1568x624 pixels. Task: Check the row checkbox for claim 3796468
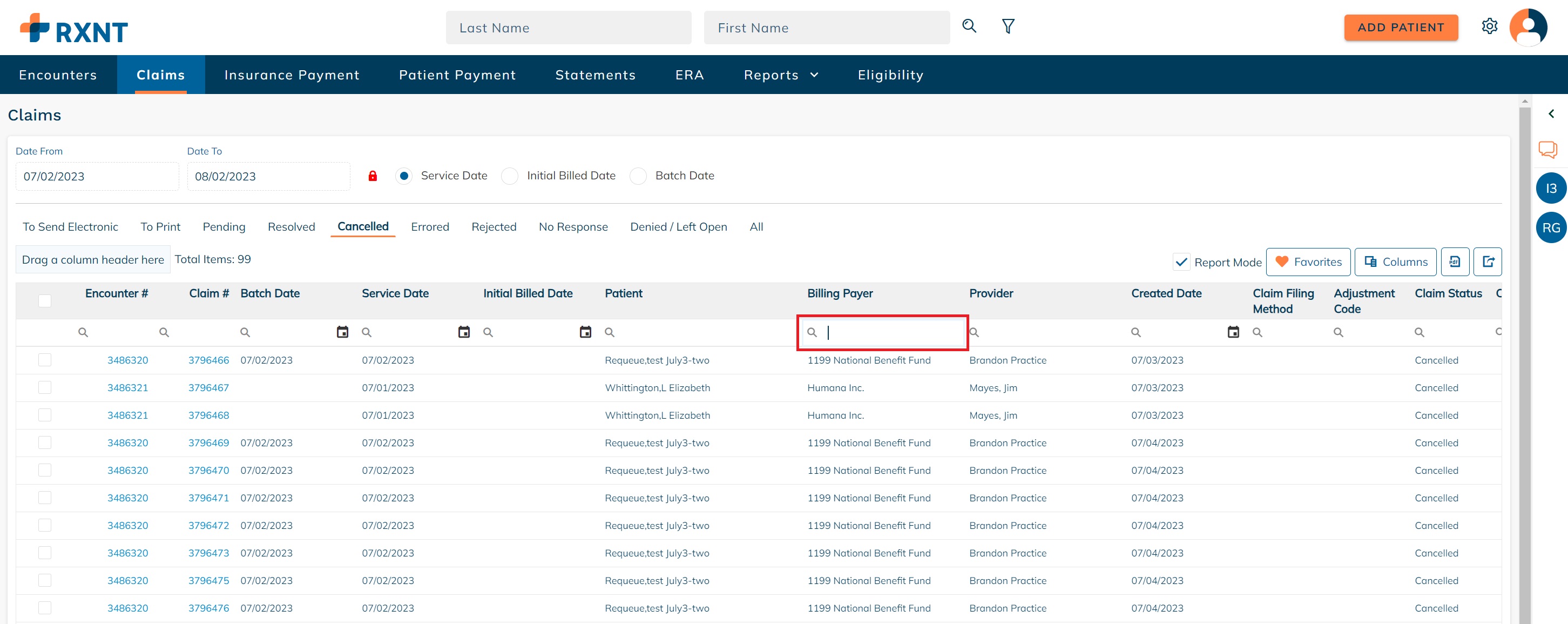point(44,415)
